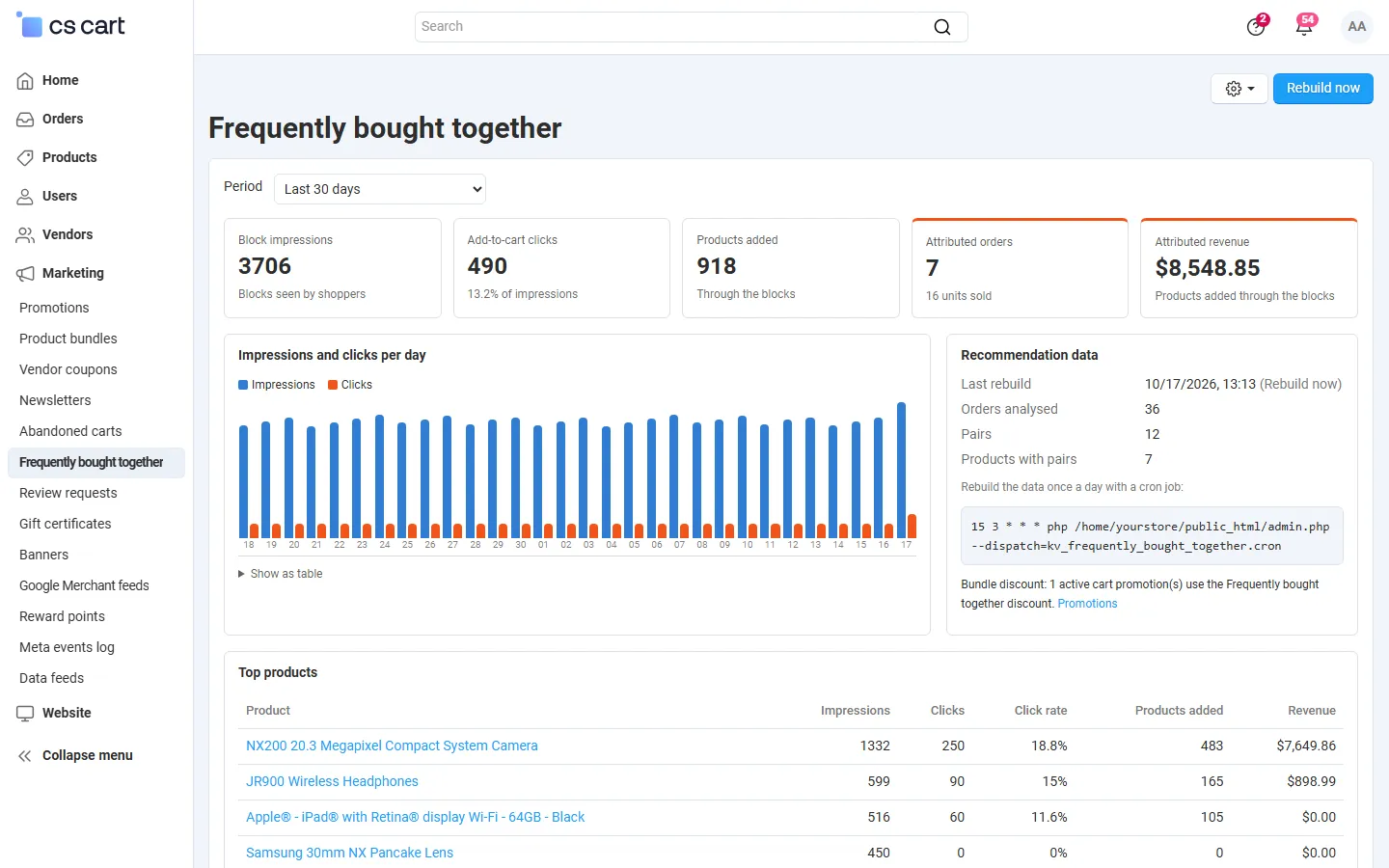Open Meta events log submenu item
The image size is (1389, 868).
(67, 647)
